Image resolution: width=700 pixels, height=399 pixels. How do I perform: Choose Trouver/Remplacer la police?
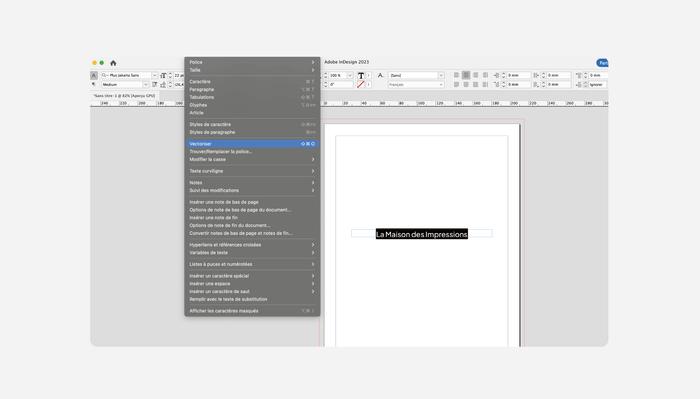pyautogui.click(x=252, y=152)
